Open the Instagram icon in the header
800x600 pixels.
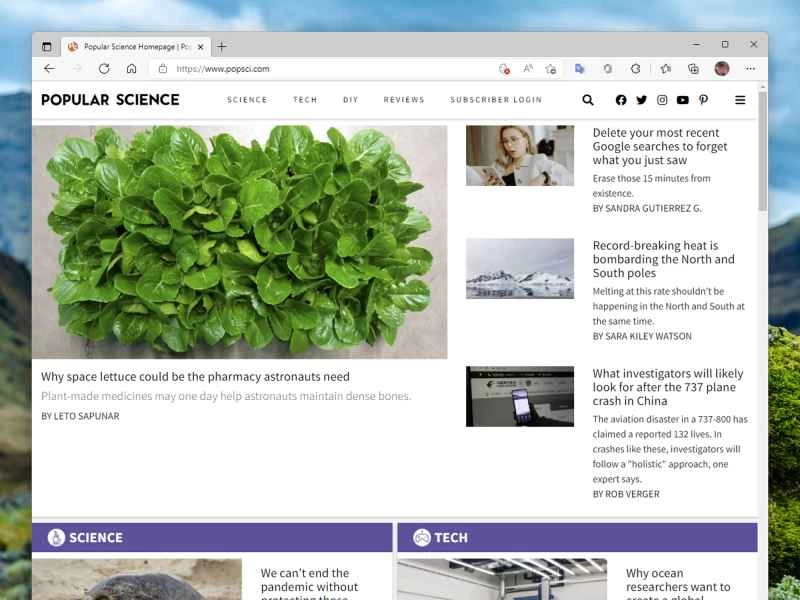662,100
